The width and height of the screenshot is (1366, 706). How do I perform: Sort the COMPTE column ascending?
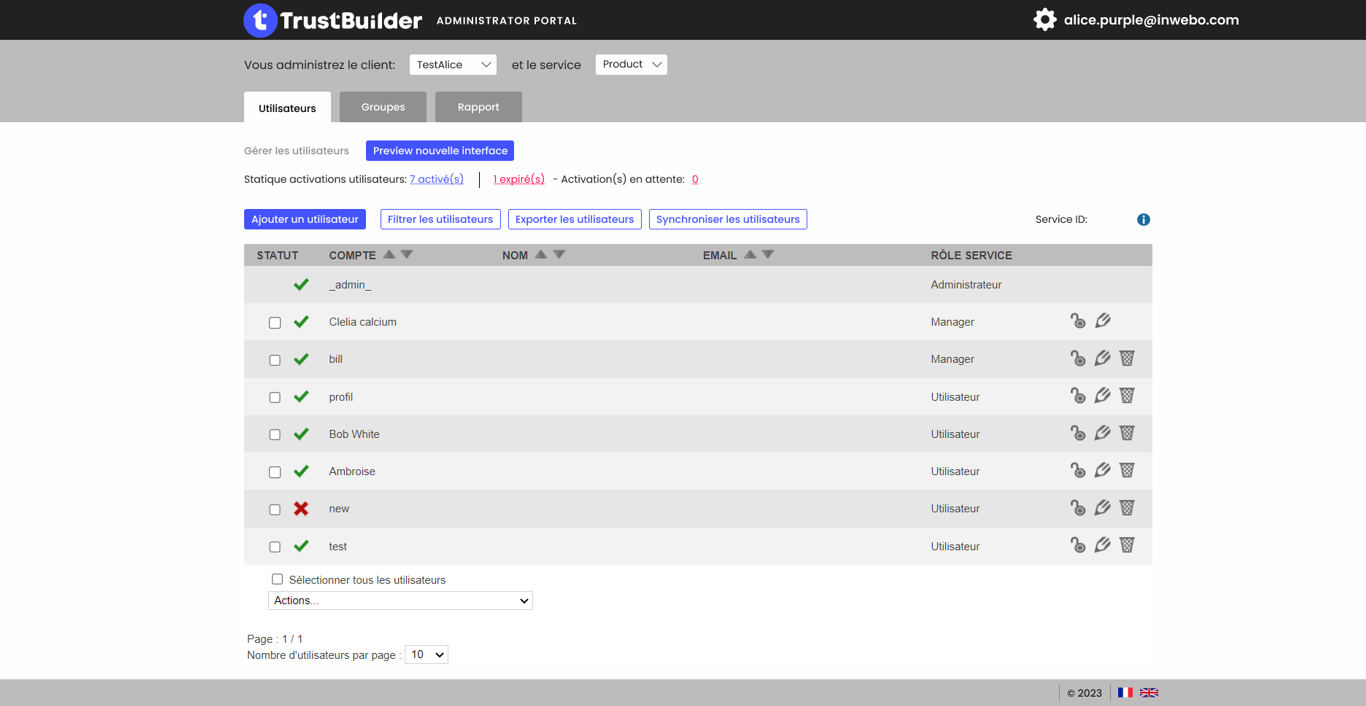tap(390, 254)
